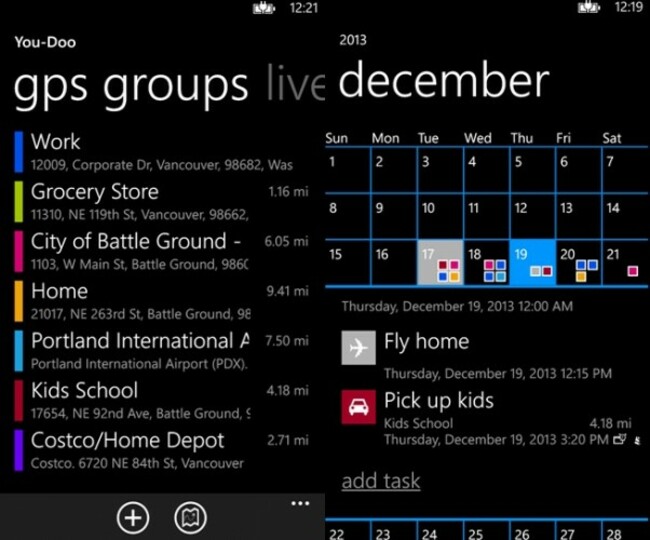Open the map icon in bottom bar

pos(190,517)
